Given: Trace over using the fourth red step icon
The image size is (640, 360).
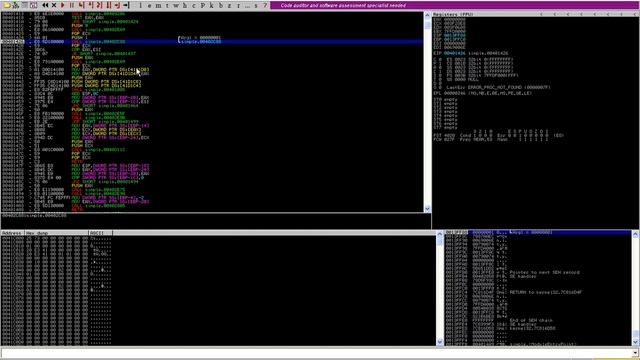Looking at the screenshot, I should [x=108, y=5].
